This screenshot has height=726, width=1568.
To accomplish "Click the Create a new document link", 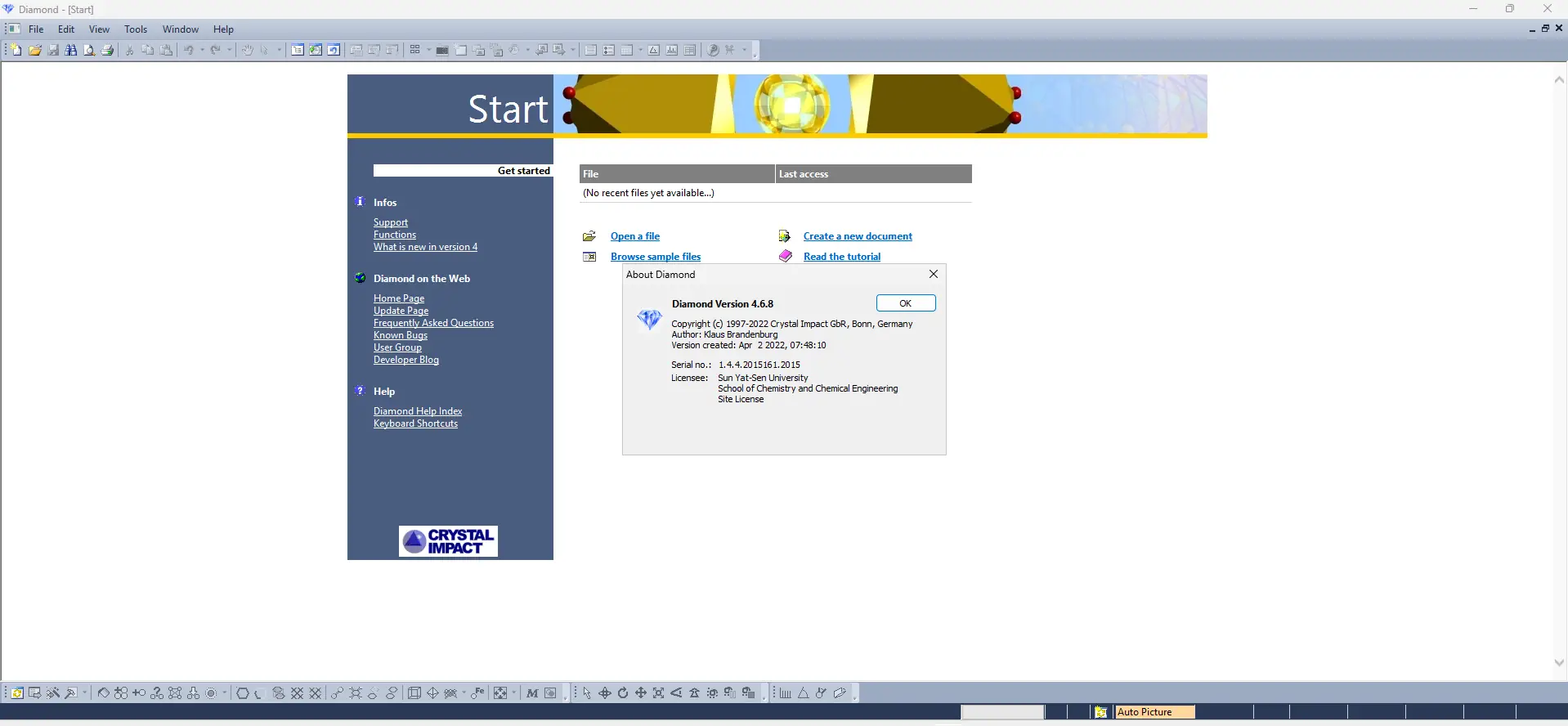I will coord(858,236).
